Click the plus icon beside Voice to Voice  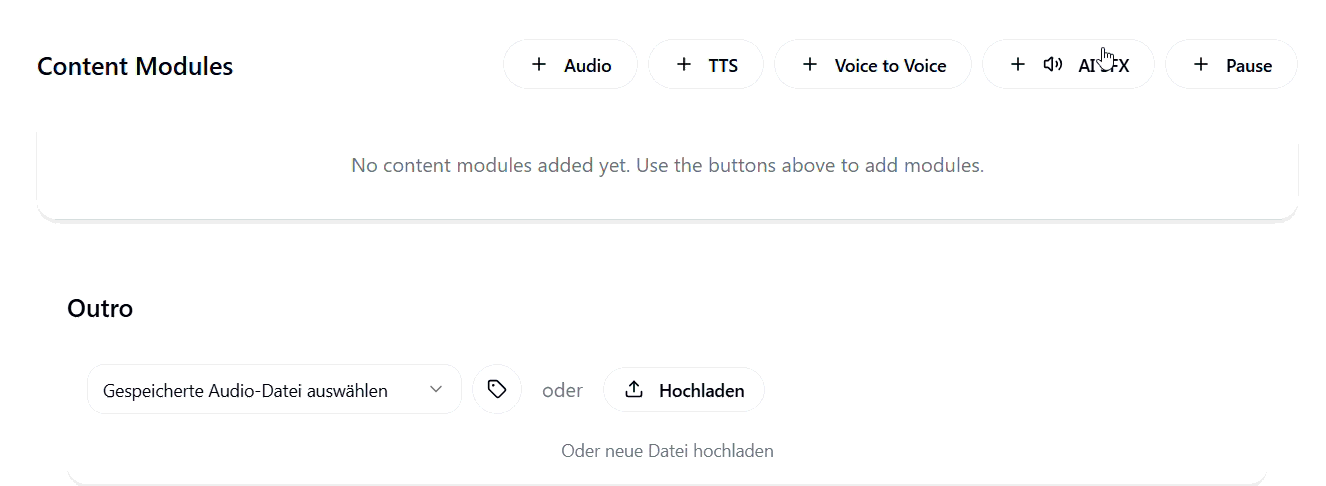click(x=810, y=65)
